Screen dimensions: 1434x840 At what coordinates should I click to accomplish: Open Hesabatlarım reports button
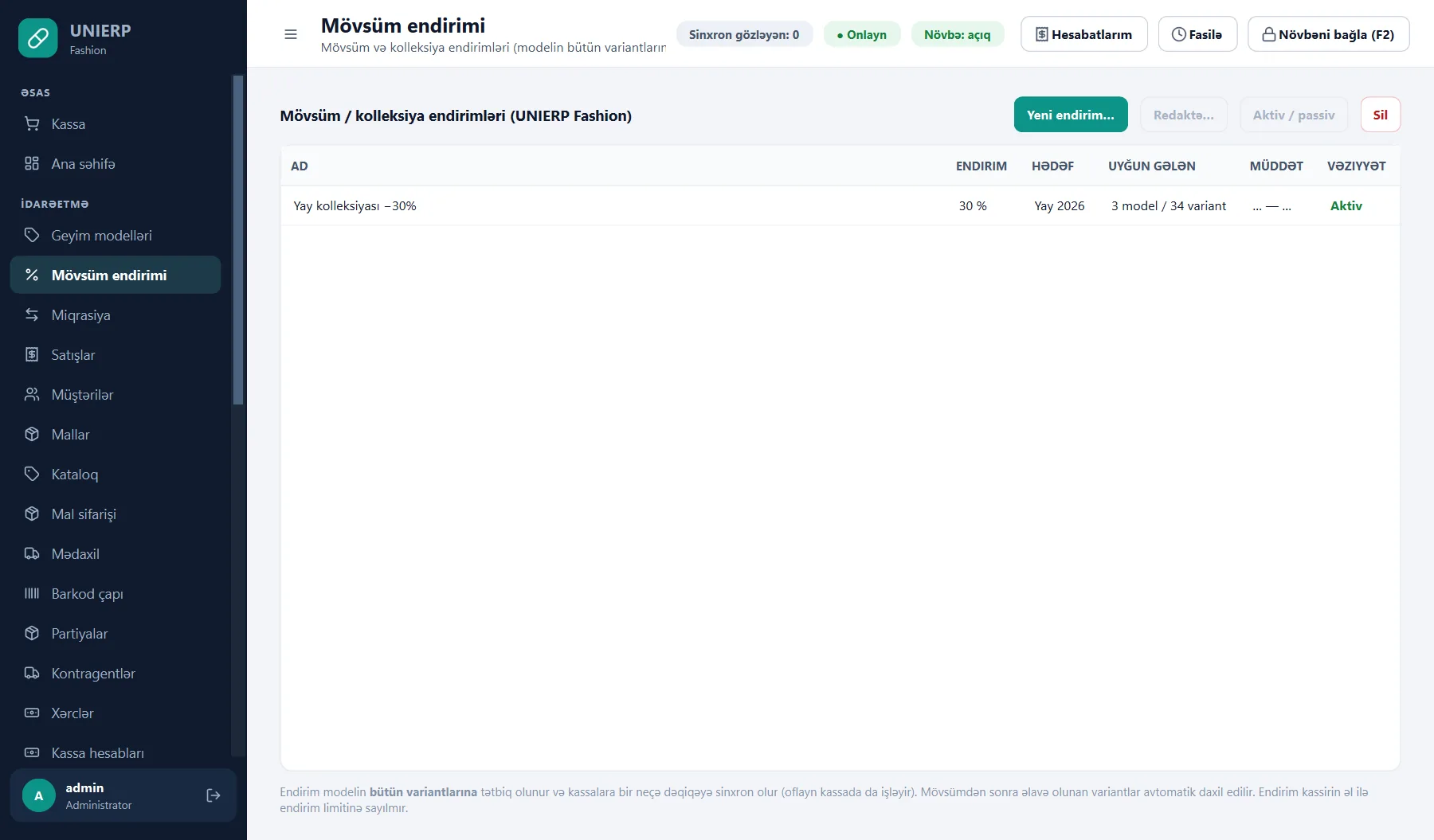(1084, 34)
